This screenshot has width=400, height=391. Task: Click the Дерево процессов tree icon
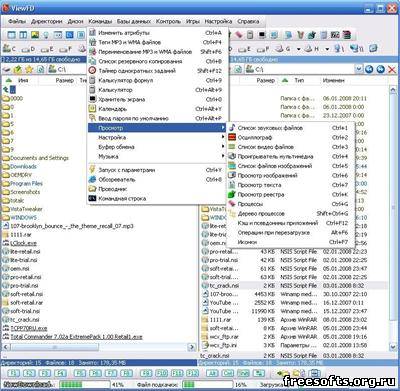point(232,213)
